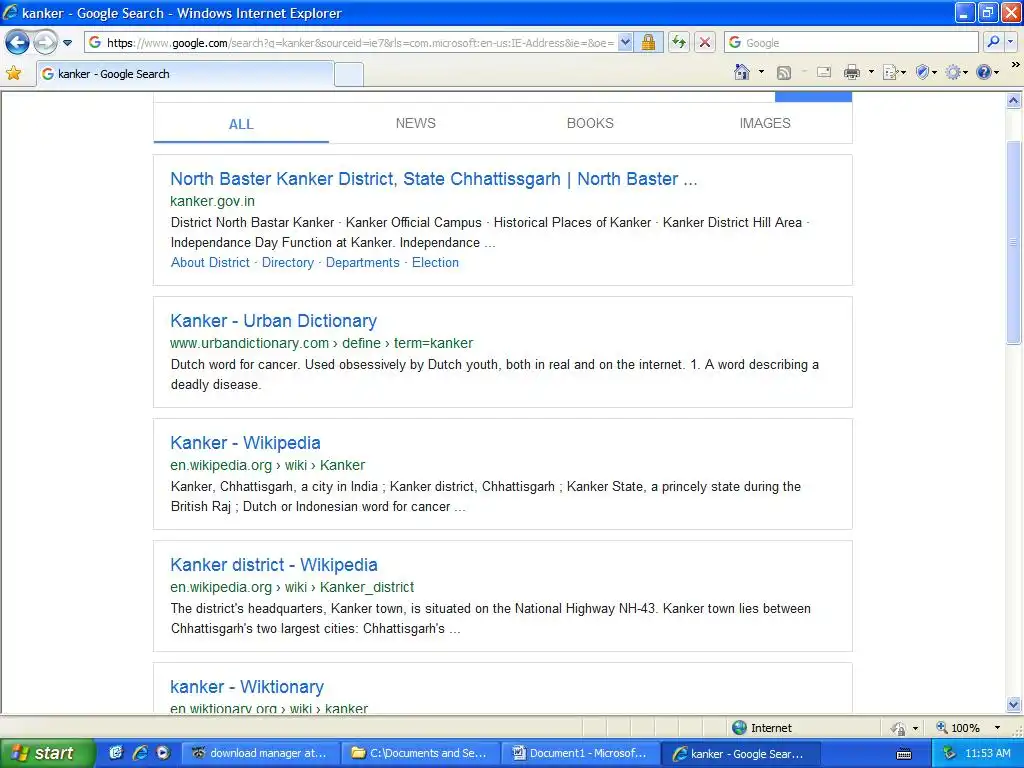Switch to the NEWS results tab
Viewport: 1024px width, 768px height.
click(x=415, y=123)
